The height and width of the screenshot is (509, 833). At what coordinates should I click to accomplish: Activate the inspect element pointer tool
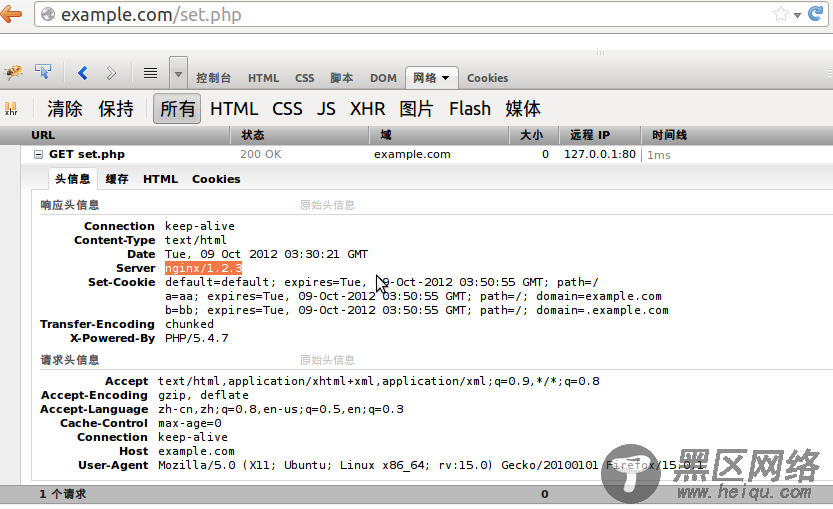43,71
